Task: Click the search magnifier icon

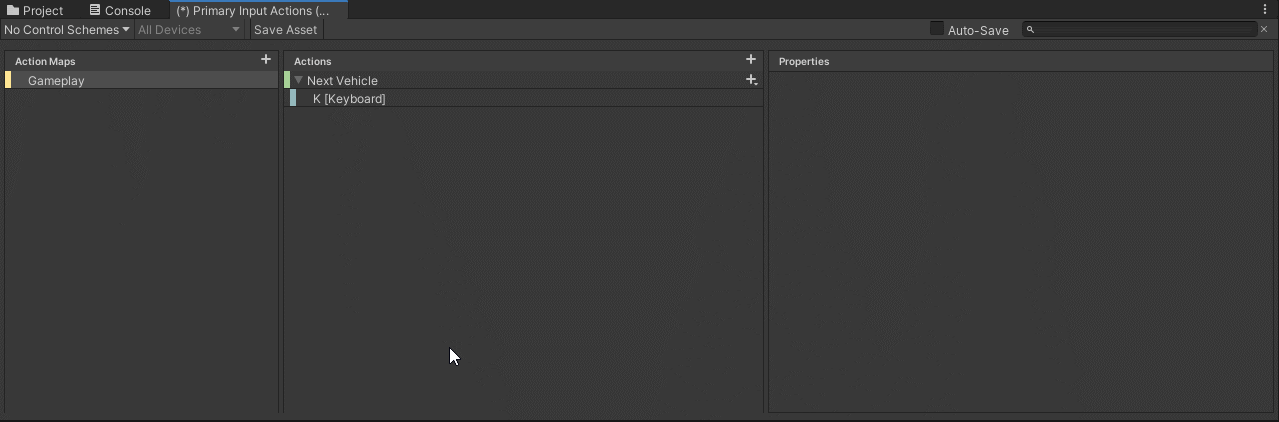Action: click(1031, 30)
